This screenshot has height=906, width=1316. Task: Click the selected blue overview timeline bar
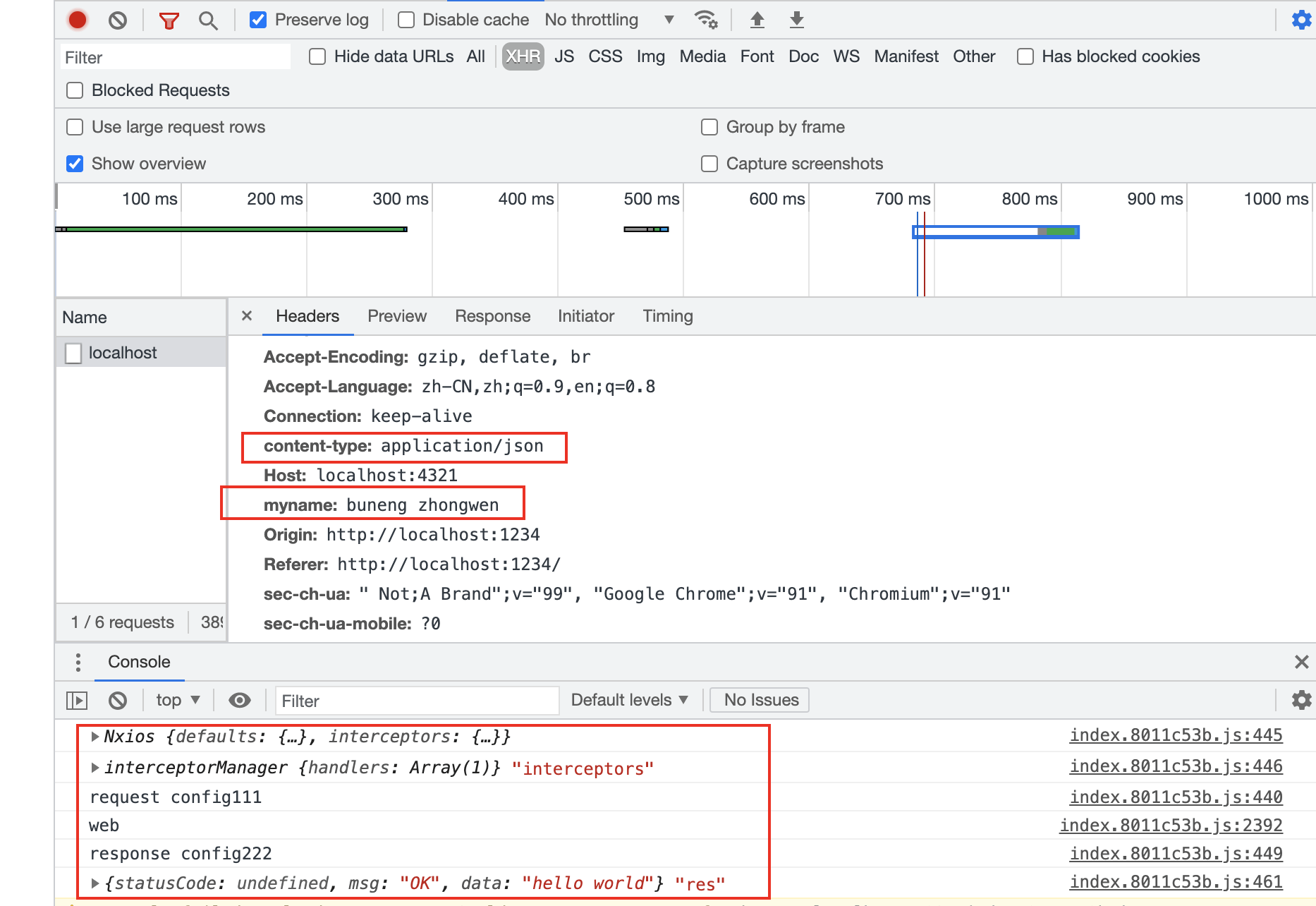click(996, 231)
